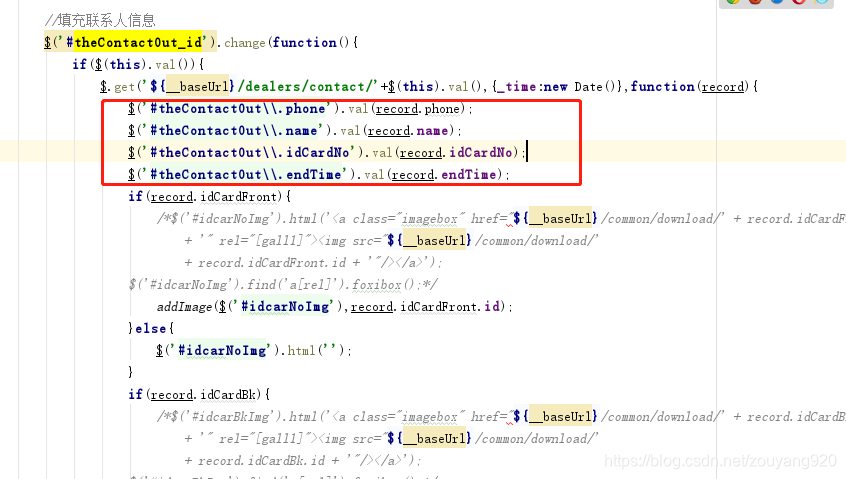846x479 pixels.
Task: Click the 'function' keyword after change(
Action: 305,43
